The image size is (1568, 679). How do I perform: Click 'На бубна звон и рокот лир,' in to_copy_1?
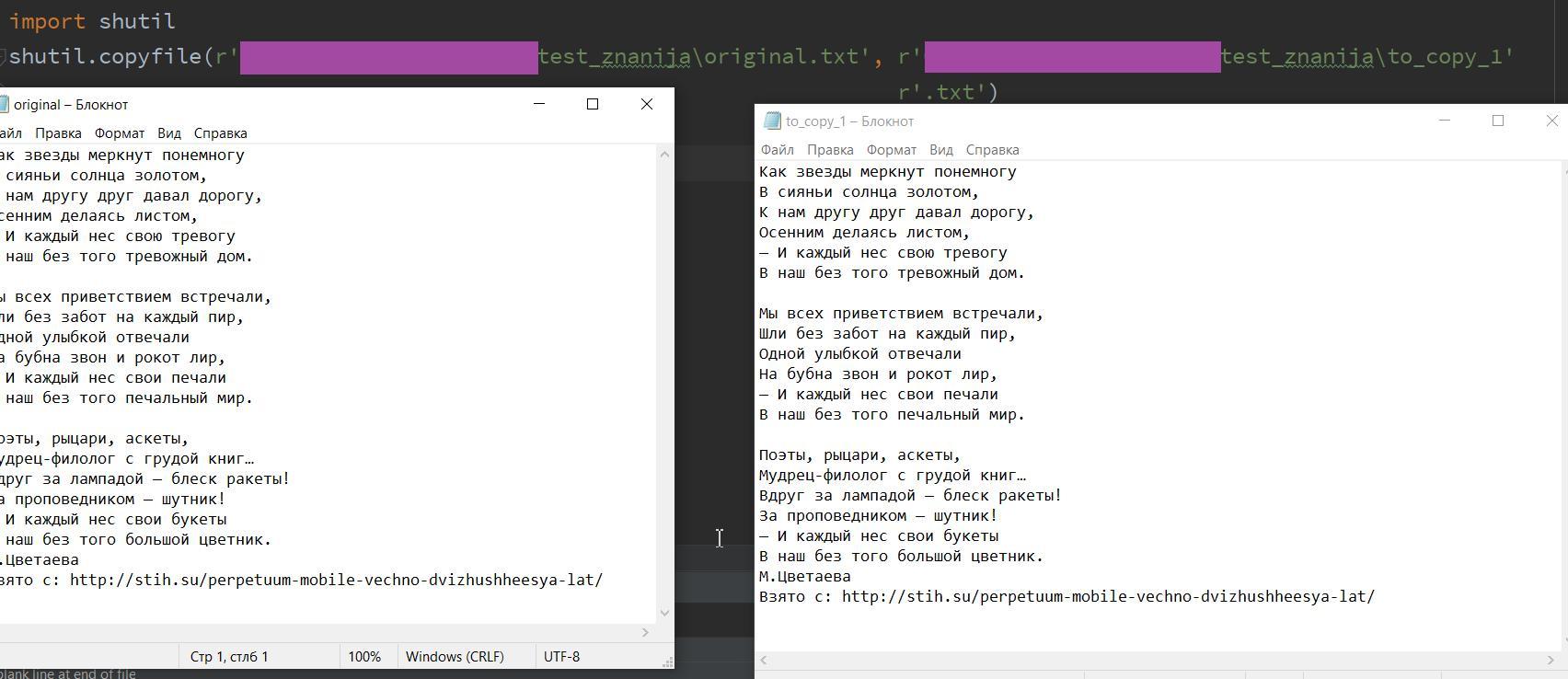pos(878,374)
